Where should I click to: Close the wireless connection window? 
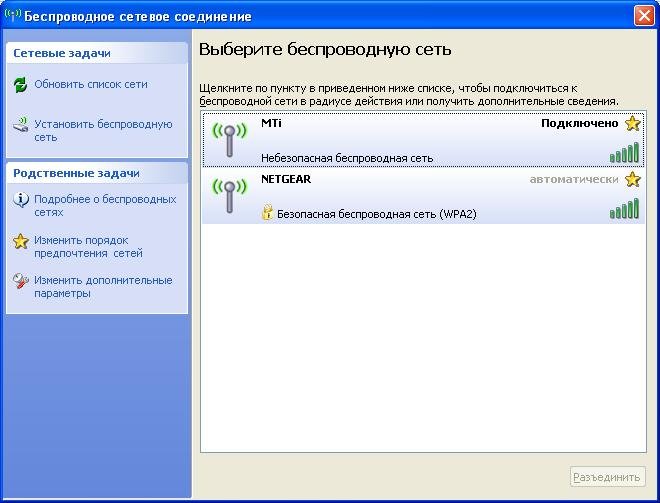644,16
